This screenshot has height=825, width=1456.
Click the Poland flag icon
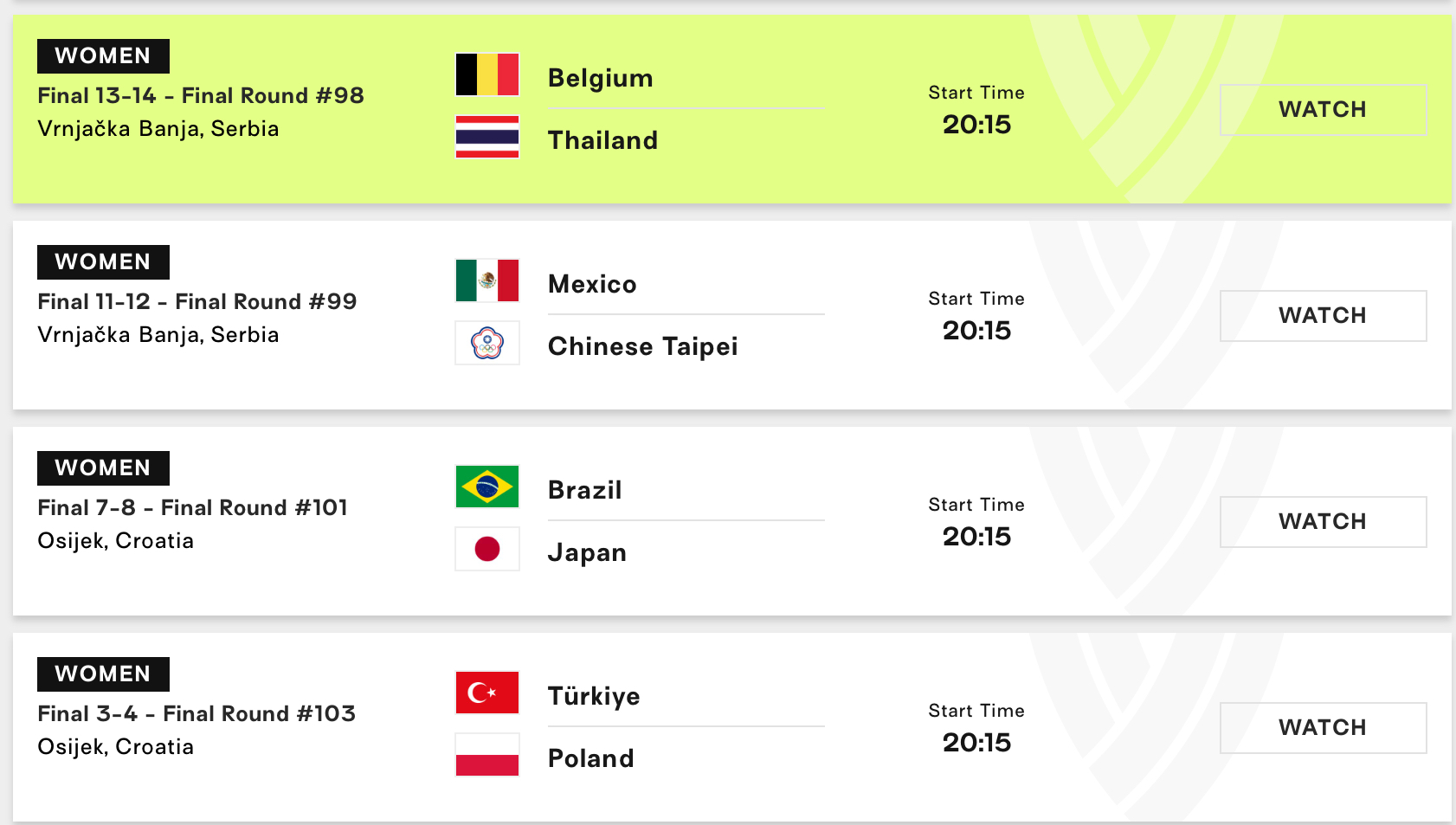pyautogui.click(x=487, y=755)
